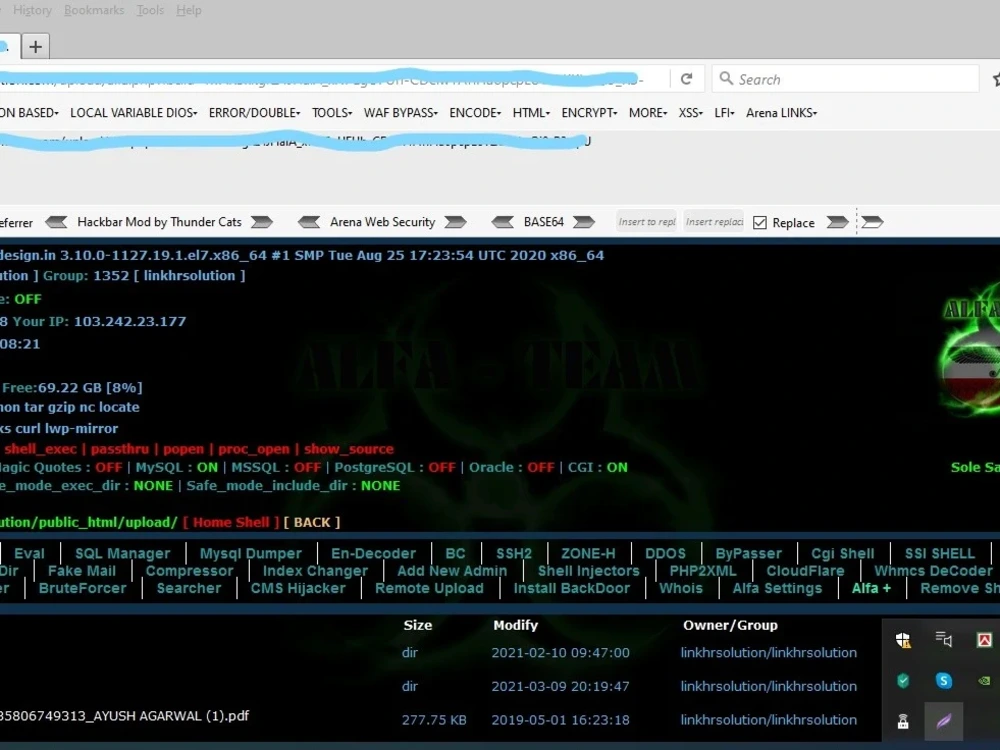Open the TOOLS dropdown in Hackbar
The width and height of the screenshot is (1000, 750).
(x=332, y=113)
